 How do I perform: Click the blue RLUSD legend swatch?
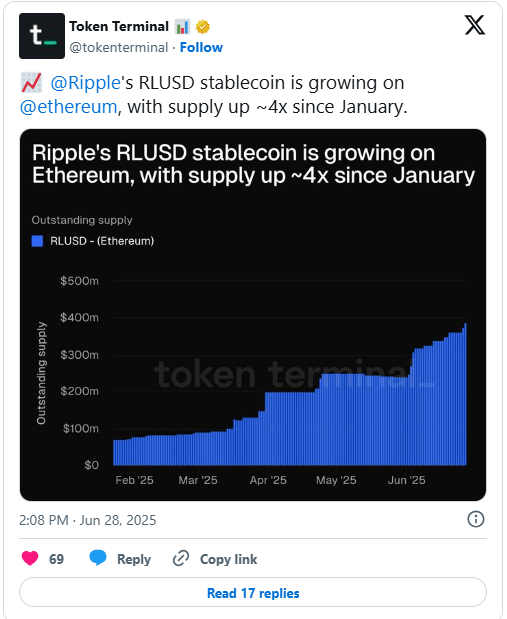click(37, 241)
